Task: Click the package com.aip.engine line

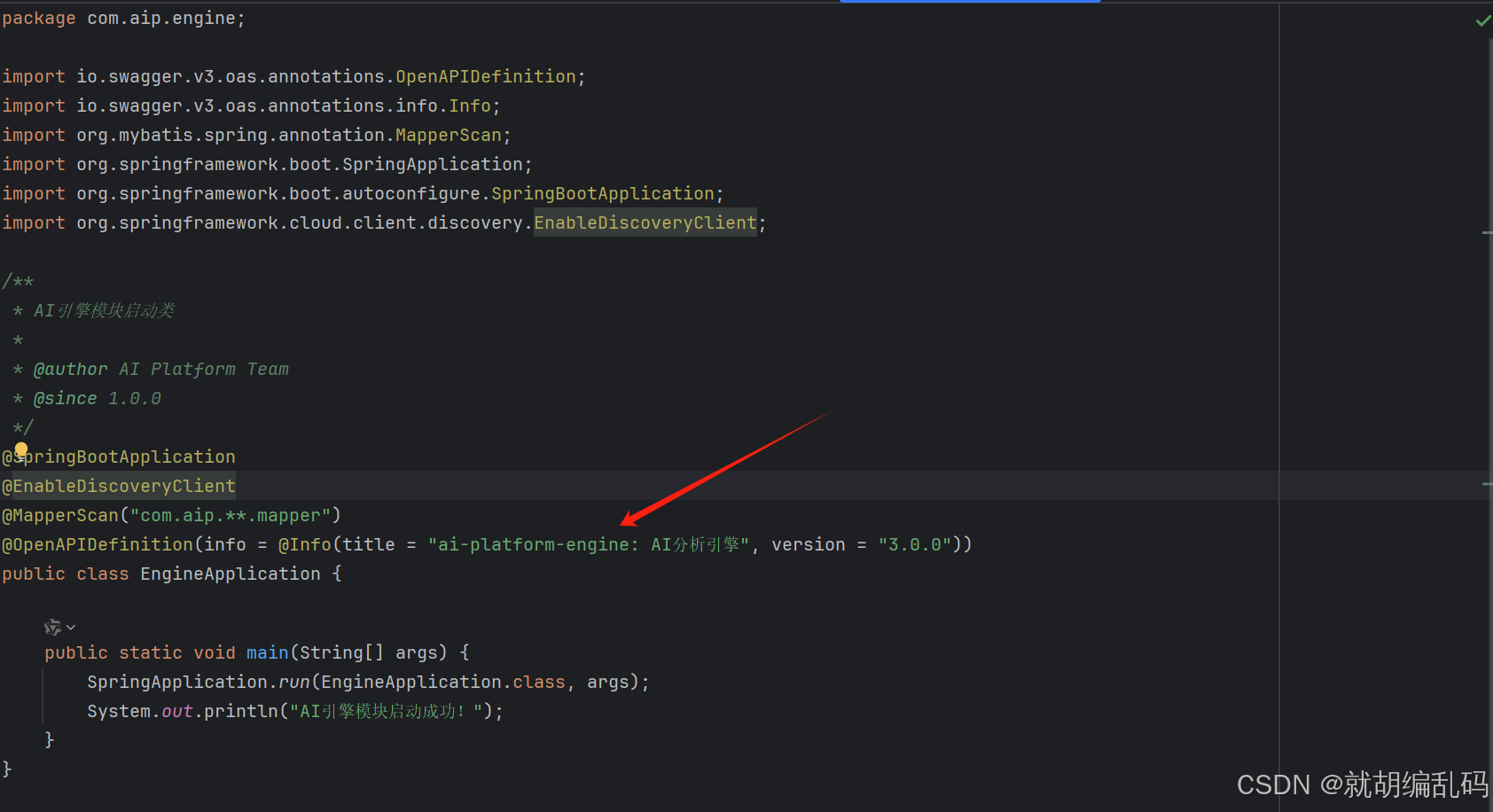Action: pyautogui.click(x=123, y=18)
